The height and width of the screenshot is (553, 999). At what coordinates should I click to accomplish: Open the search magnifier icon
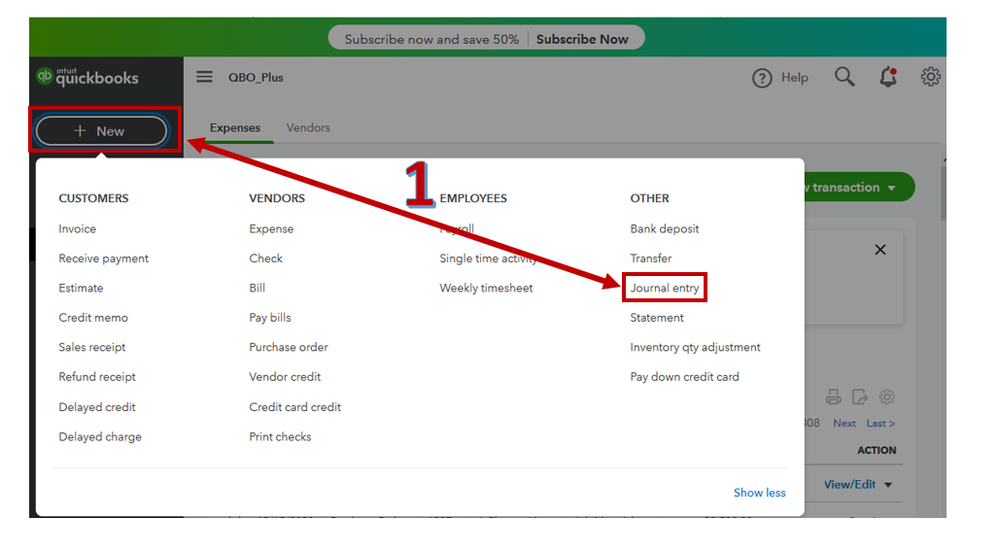(845, 77)
